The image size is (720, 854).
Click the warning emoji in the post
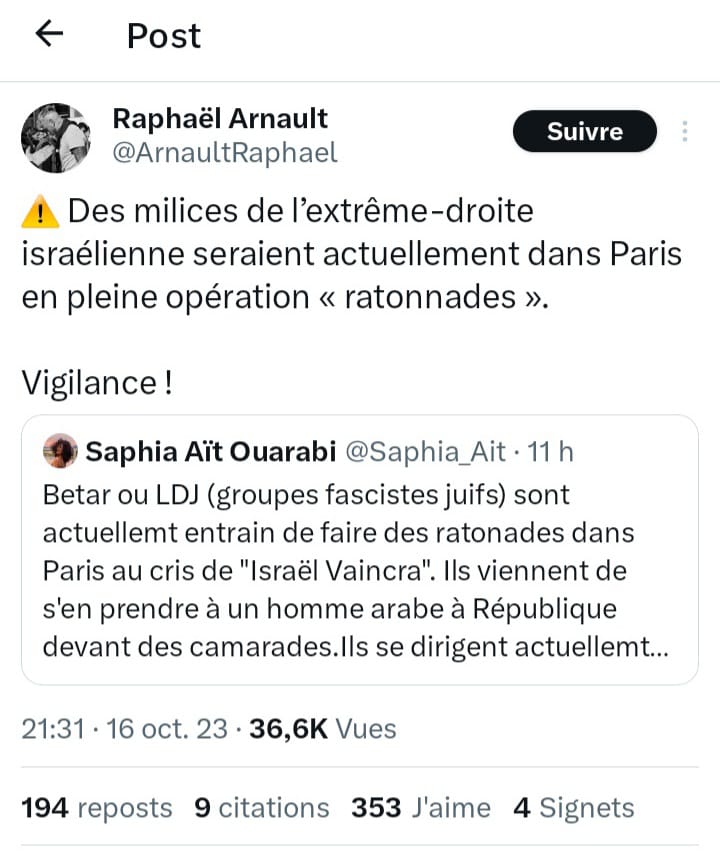click(38, 212)
